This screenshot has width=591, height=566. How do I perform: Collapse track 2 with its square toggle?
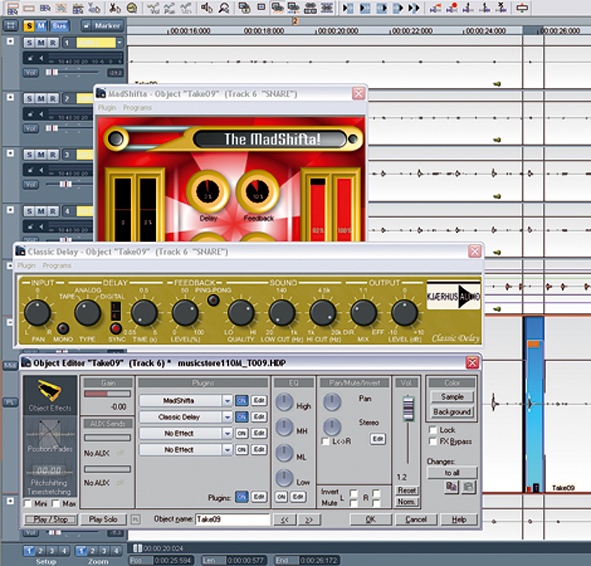(x=10, y=97)
